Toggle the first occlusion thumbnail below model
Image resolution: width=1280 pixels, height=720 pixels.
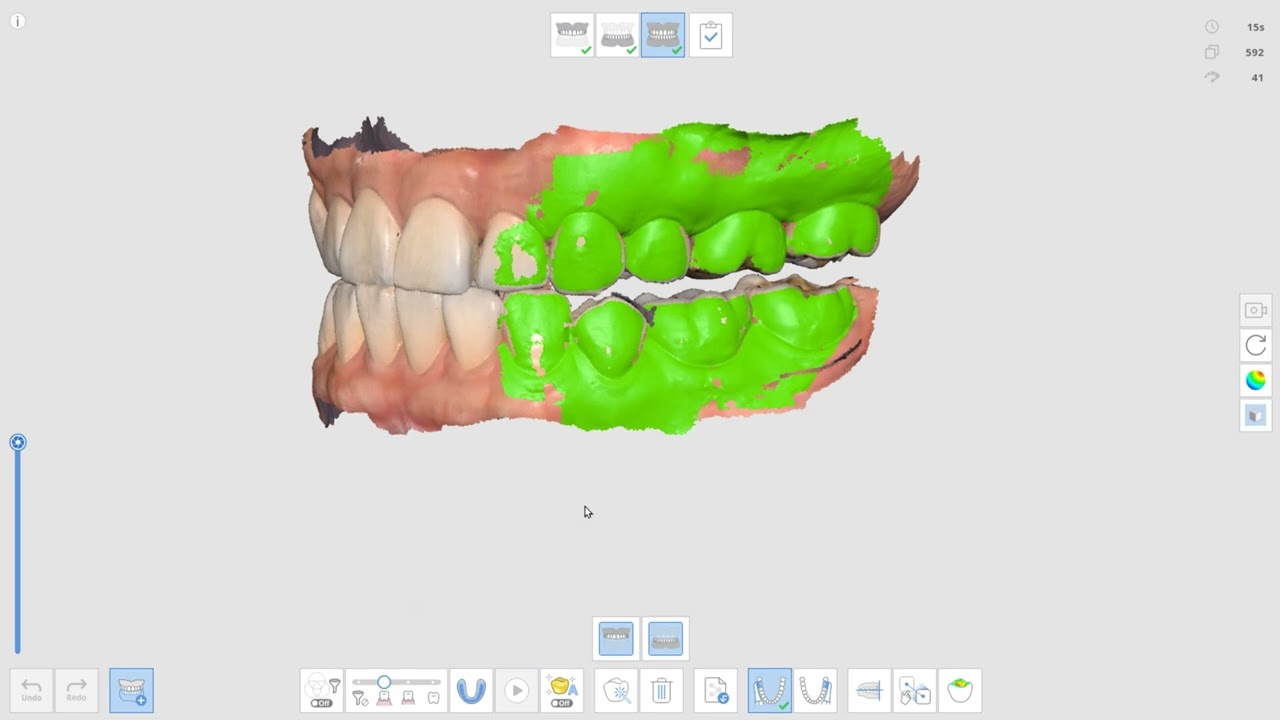[616, 638]
